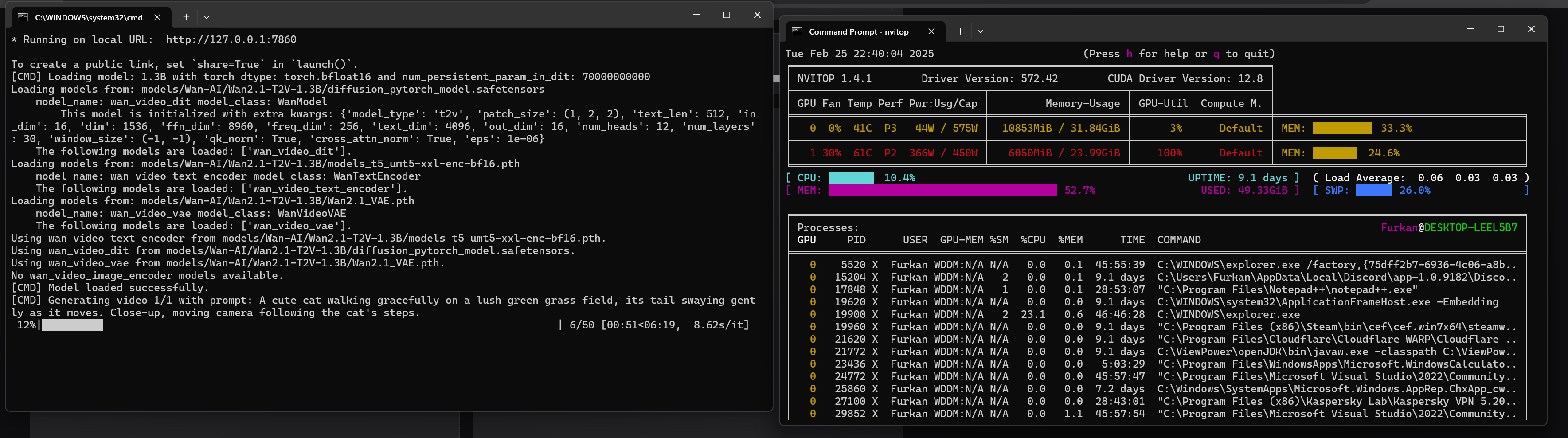
Task: Minimize the nvitop terminal window
Action: point(1470,29)
